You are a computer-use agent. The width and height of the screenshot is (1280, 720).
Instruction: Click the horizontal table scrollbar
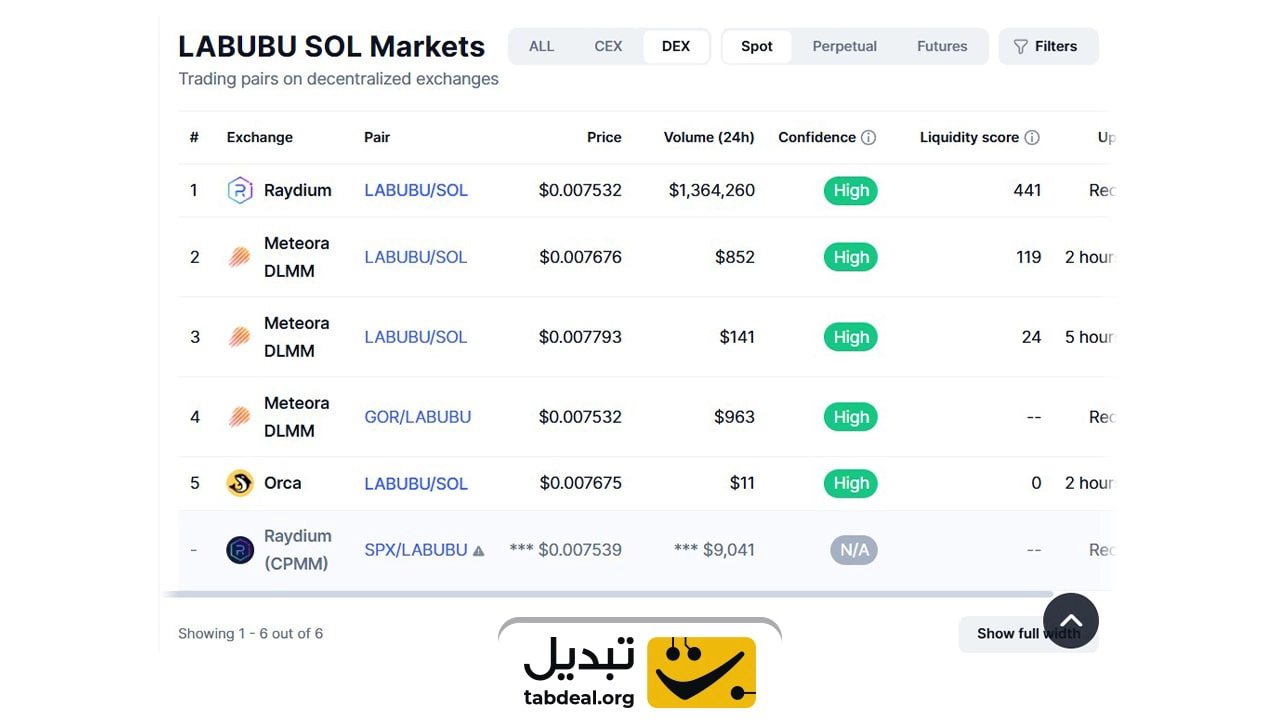point(608,594)
